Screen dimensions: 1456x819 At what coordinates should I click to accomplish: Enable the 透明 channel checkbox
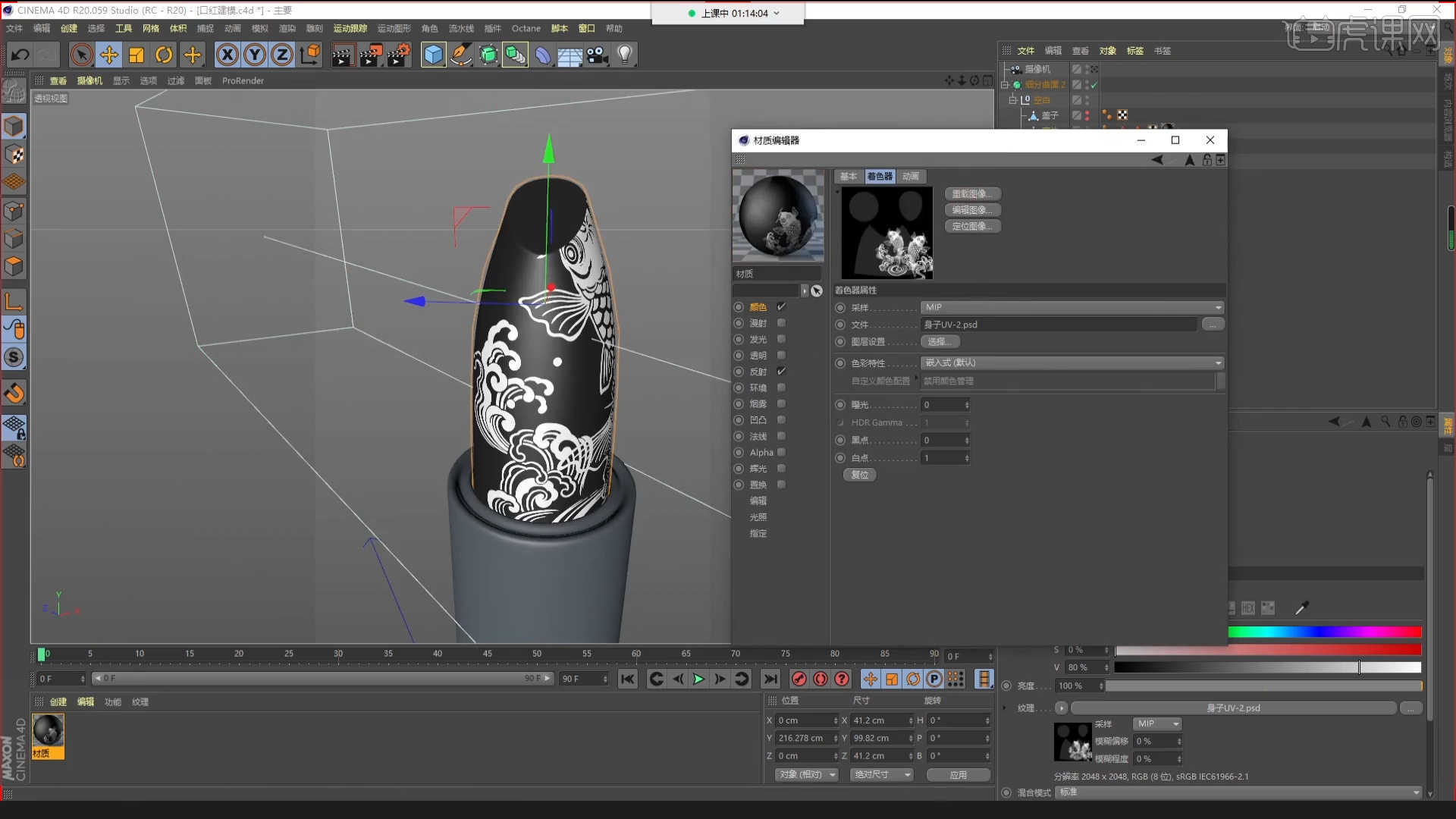tap(781, 355)
